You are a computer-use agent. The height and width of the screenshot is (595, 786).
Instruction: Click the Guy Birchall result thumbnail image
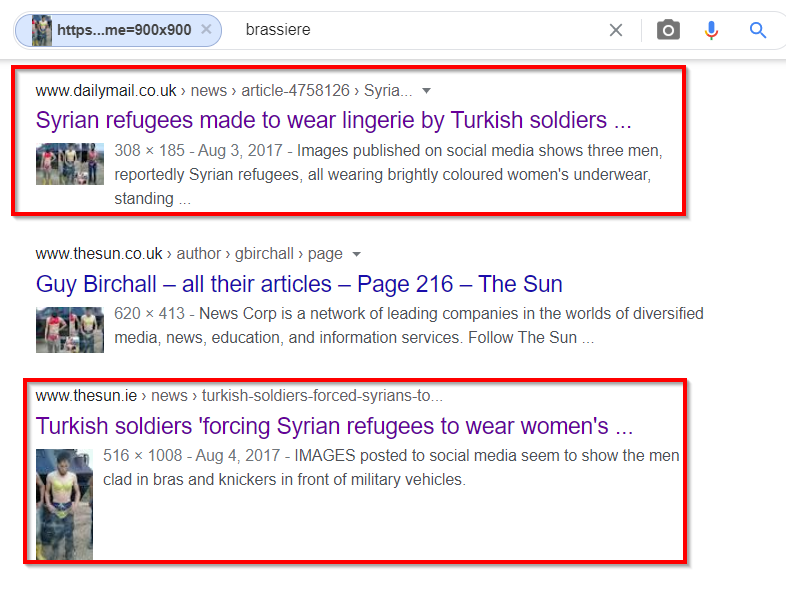point(70,330)
